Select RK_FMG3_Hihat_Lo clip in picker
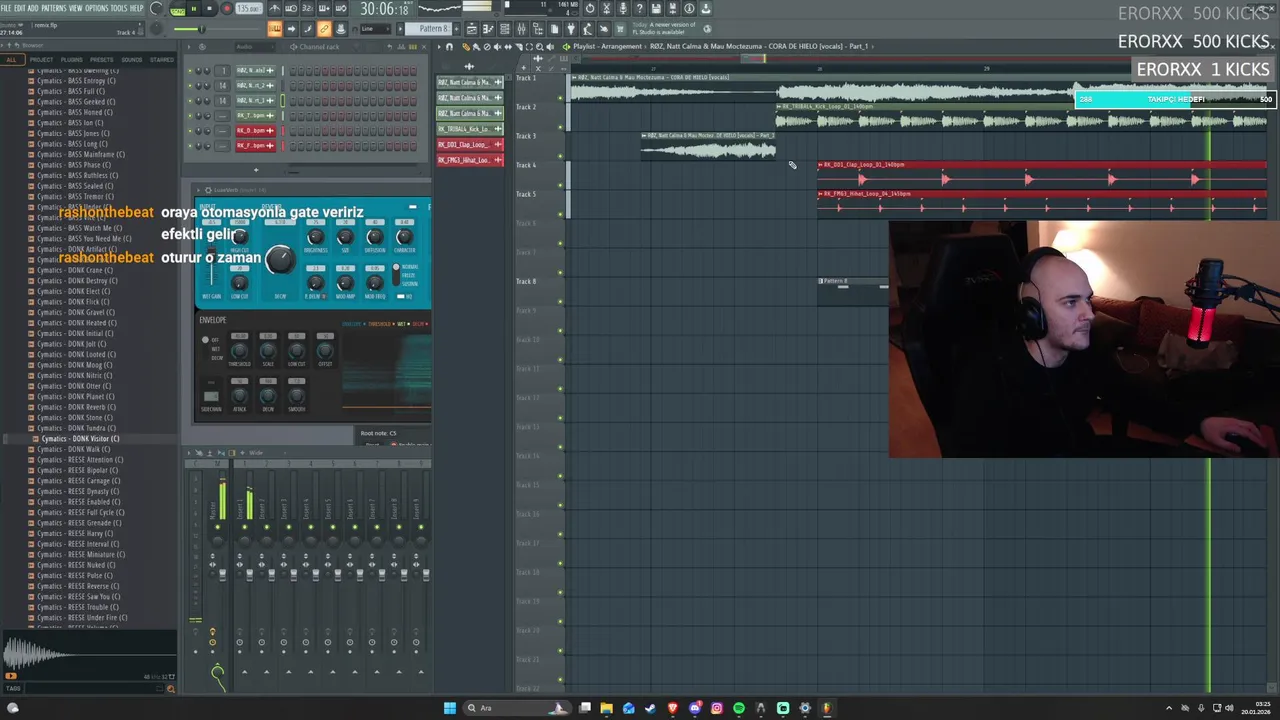This screenshot has height=720, width=1280. point(470,160)
